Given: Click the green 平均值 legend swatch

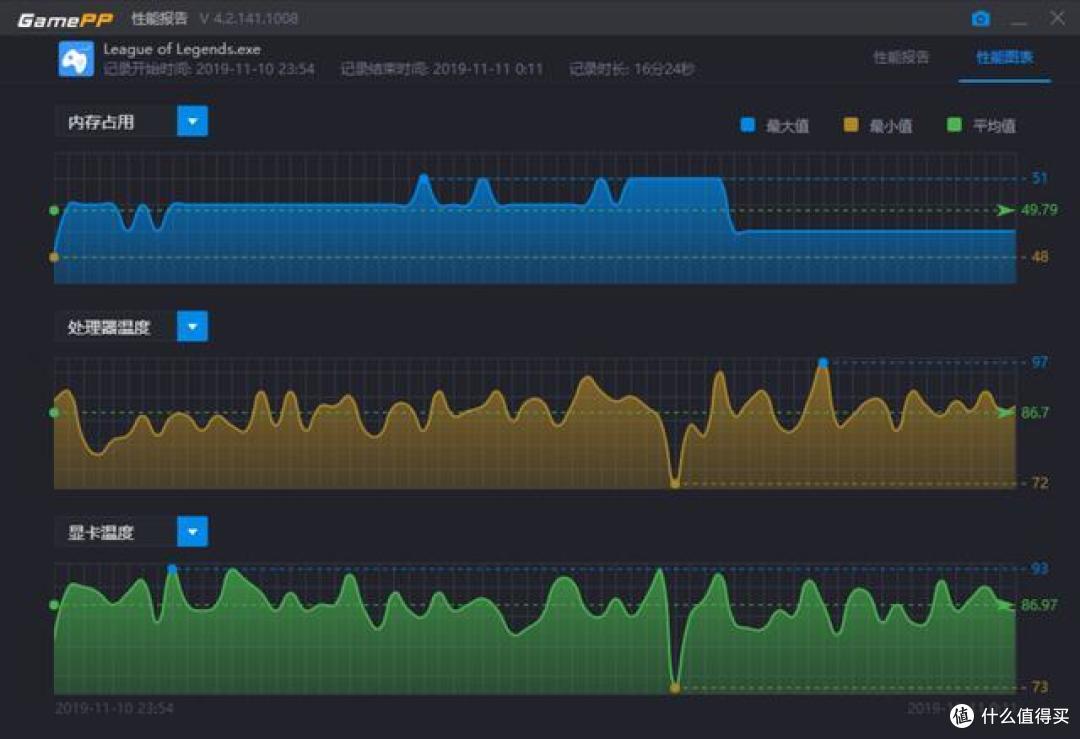Looking at the screenshot, I should coord(954,125).
